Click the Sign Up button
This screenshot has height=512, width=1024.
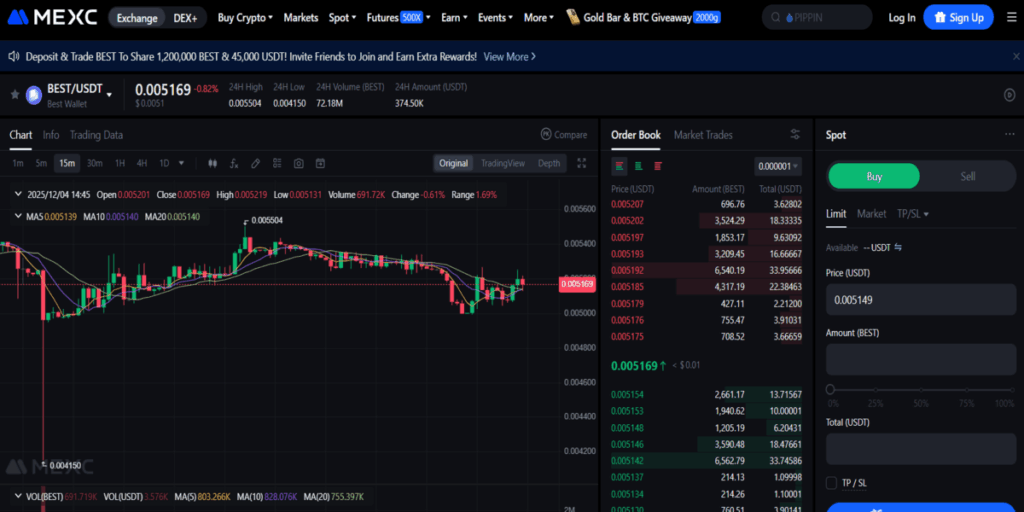click(x=959, y=18)
